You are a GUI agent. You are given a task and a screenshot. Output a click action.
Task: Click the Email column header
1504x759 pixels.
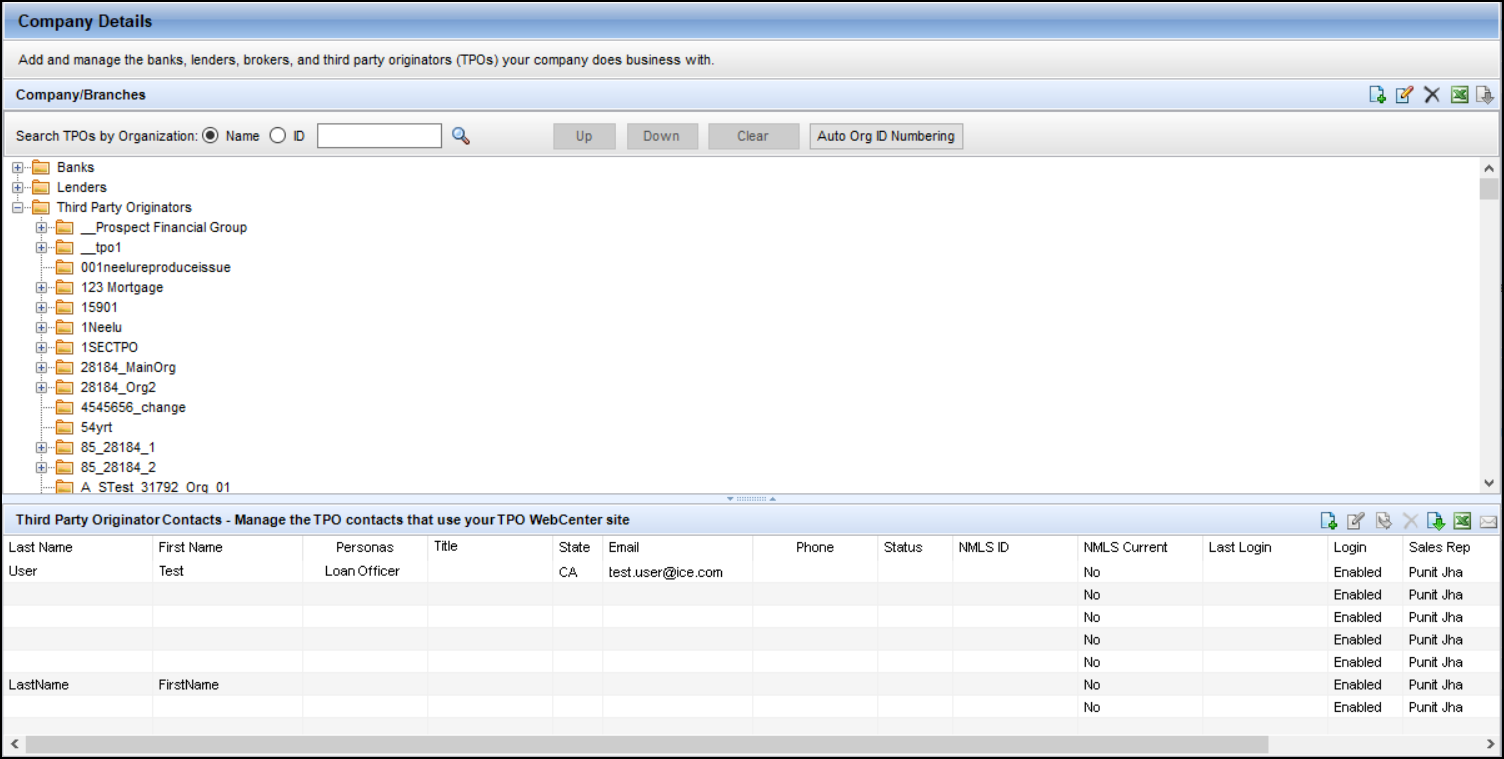pos(623,547)
